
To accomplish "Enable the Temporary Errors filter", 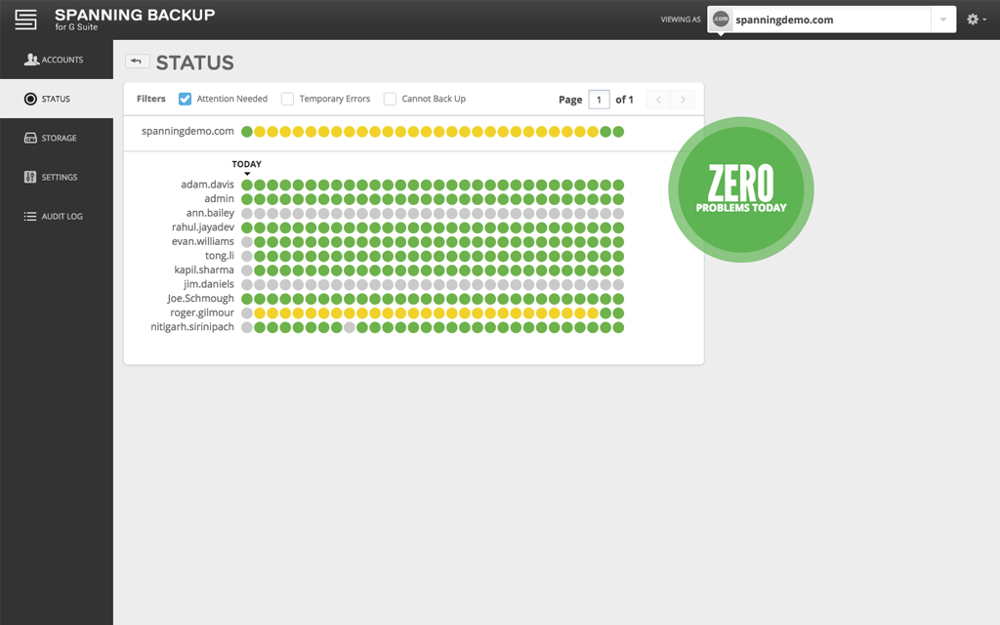I will click(x=288, y=99).
